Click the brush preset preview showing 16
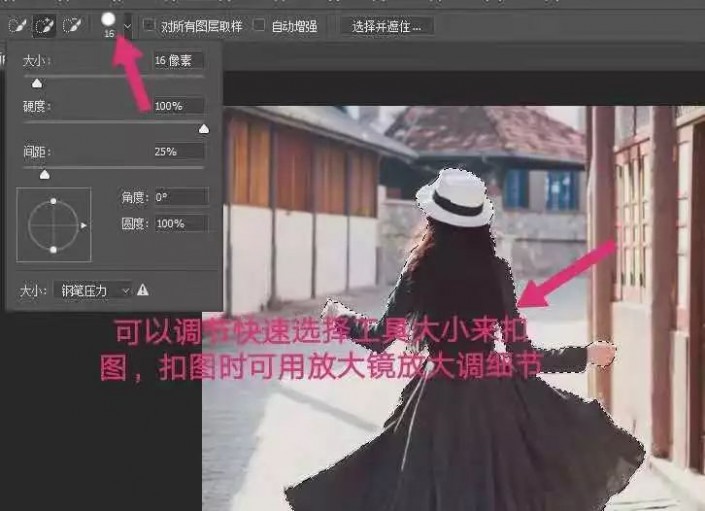Viewport: 705px width, 511px height. [108, 24]
